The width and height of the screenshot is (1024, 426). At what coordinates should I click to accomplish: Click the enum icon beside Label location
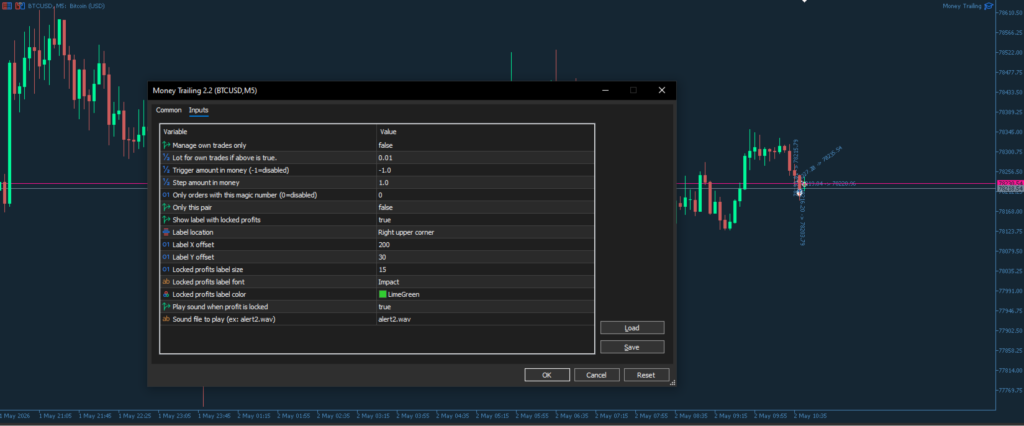(x=166, y=232)
